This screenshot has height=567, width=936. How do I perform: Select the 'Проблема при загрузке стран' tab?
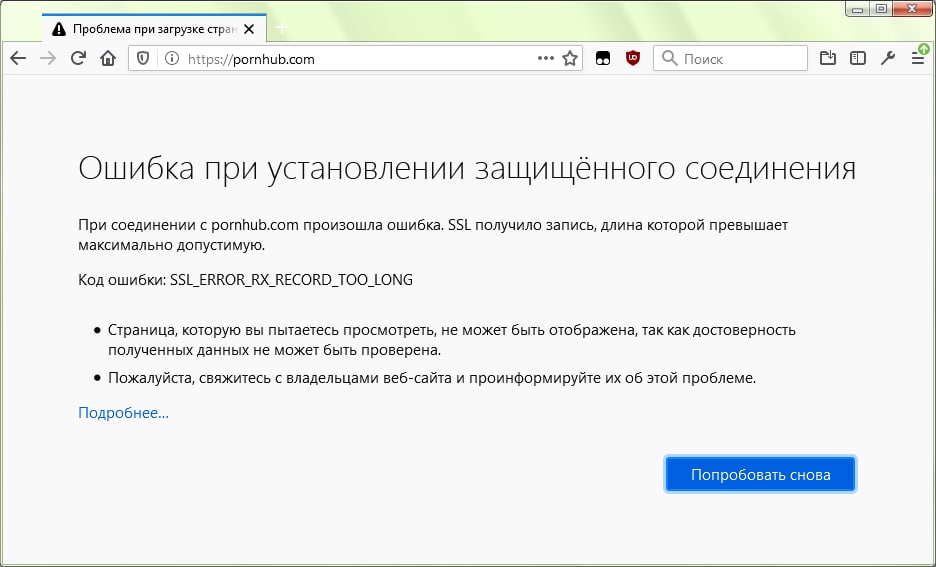(x=154, y=29)
